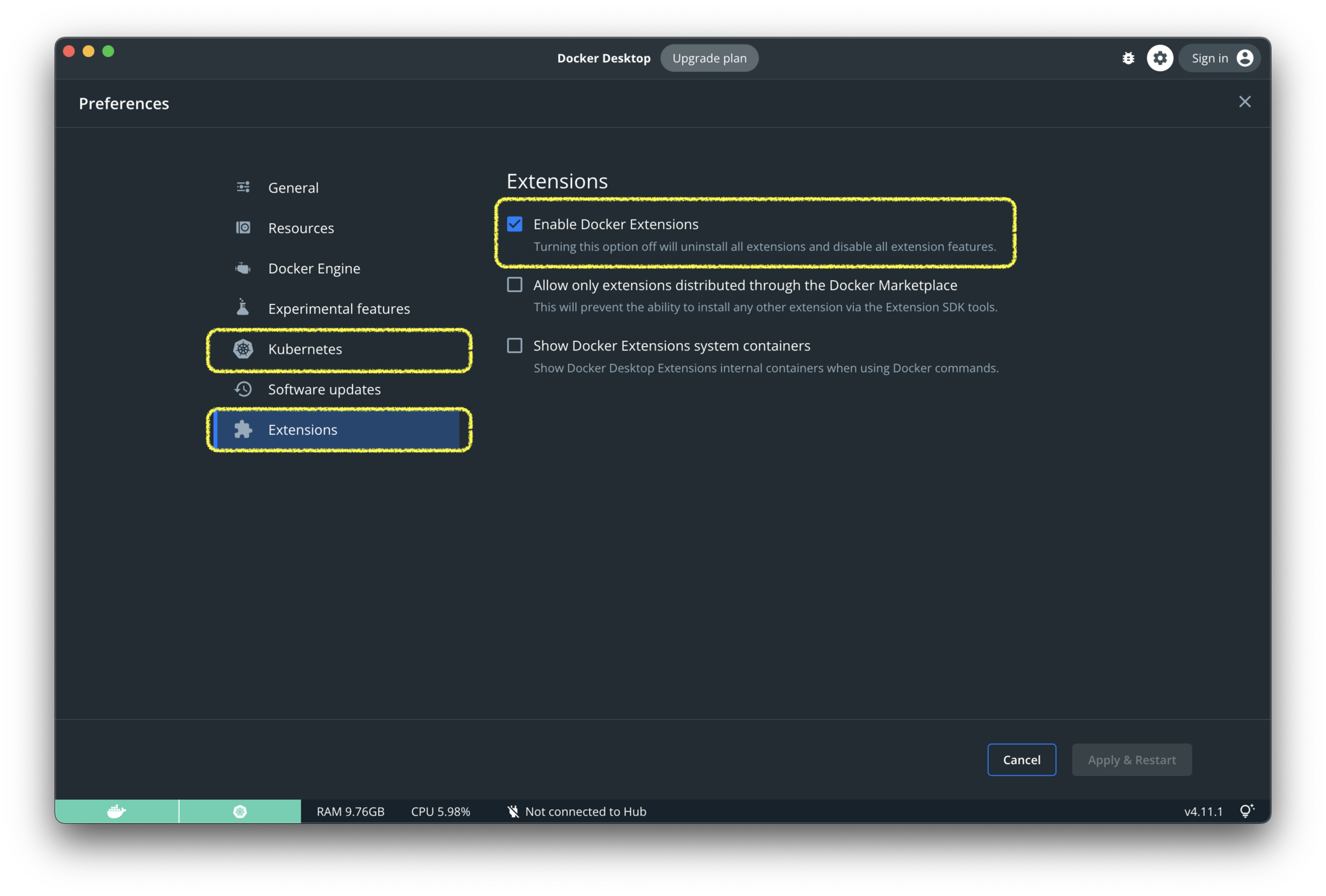Click the Docker Engine sidebar icon

[244, 268]
